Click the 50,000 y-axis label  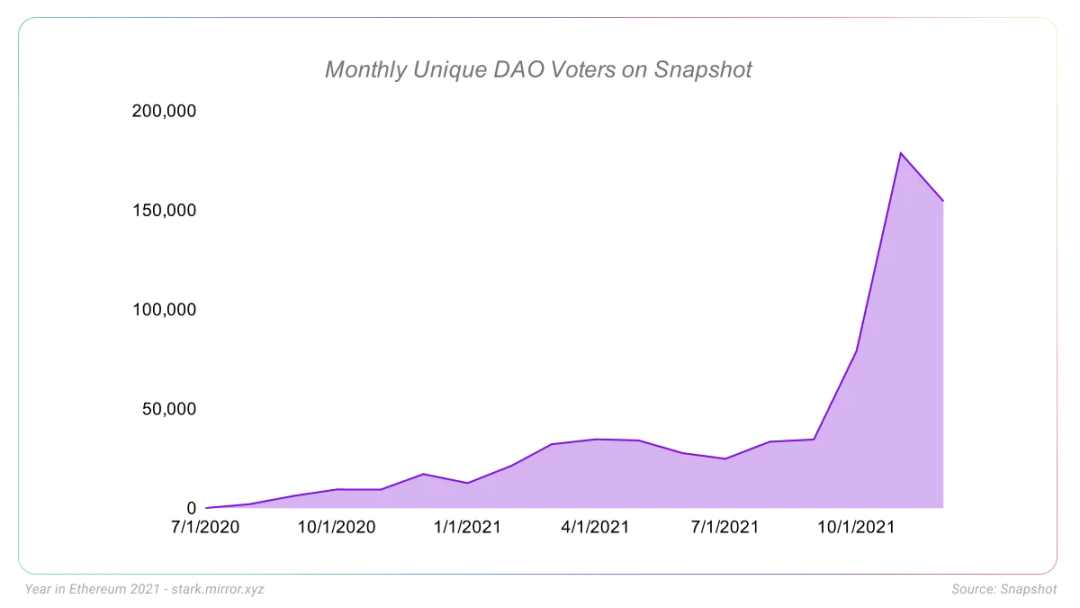pos(169,409)
